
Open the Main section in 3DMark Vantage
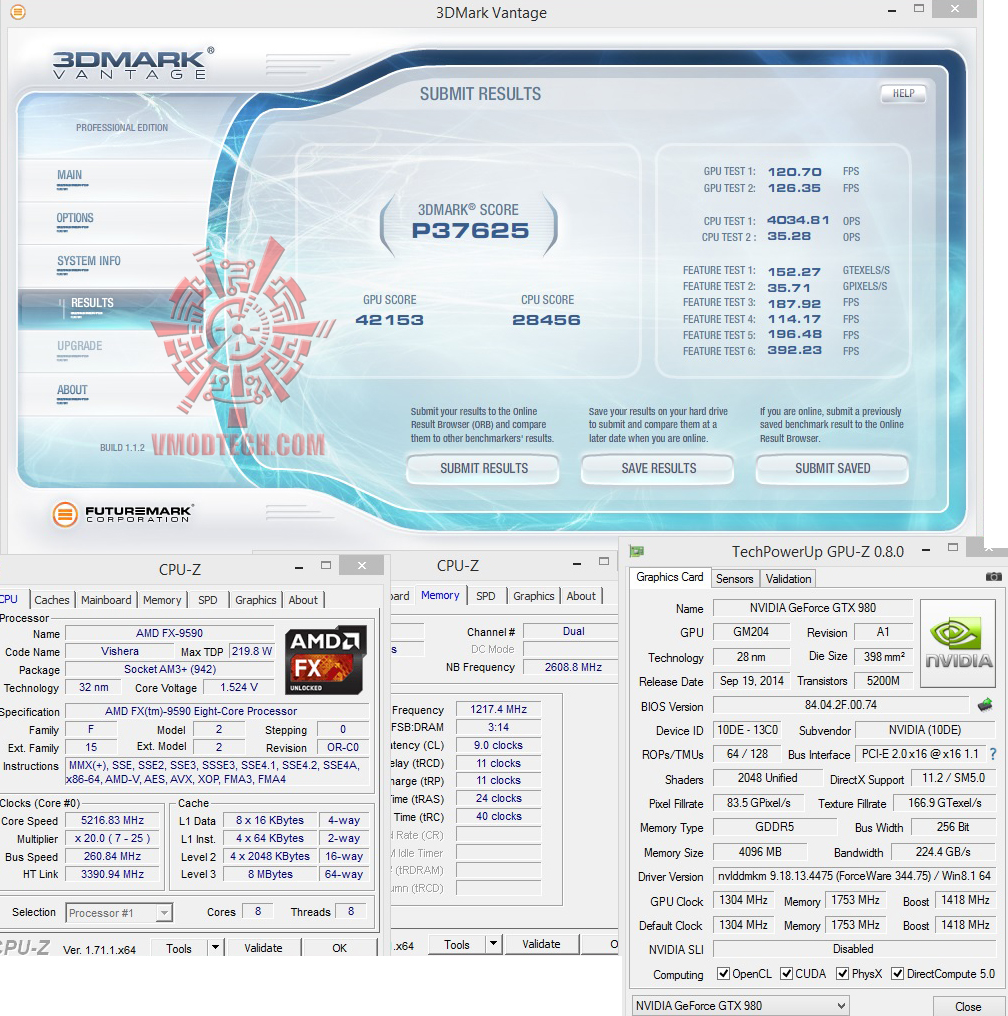[x=70, y=175]
